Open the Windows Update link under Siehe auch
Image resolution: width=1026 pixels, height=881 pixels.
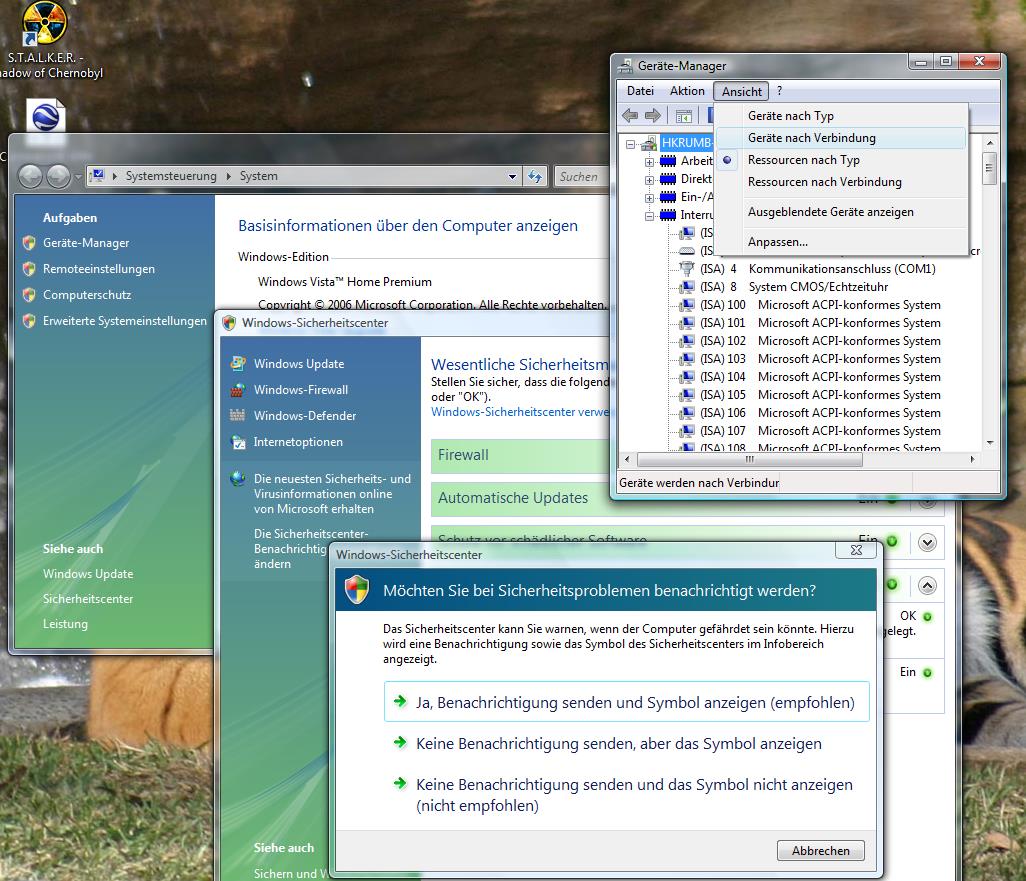point(88,574)
